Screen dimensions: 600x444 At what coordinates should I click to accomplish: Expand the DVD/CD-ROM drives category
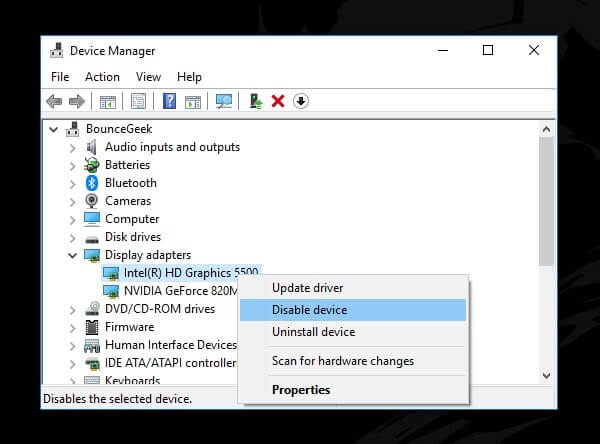73,310
